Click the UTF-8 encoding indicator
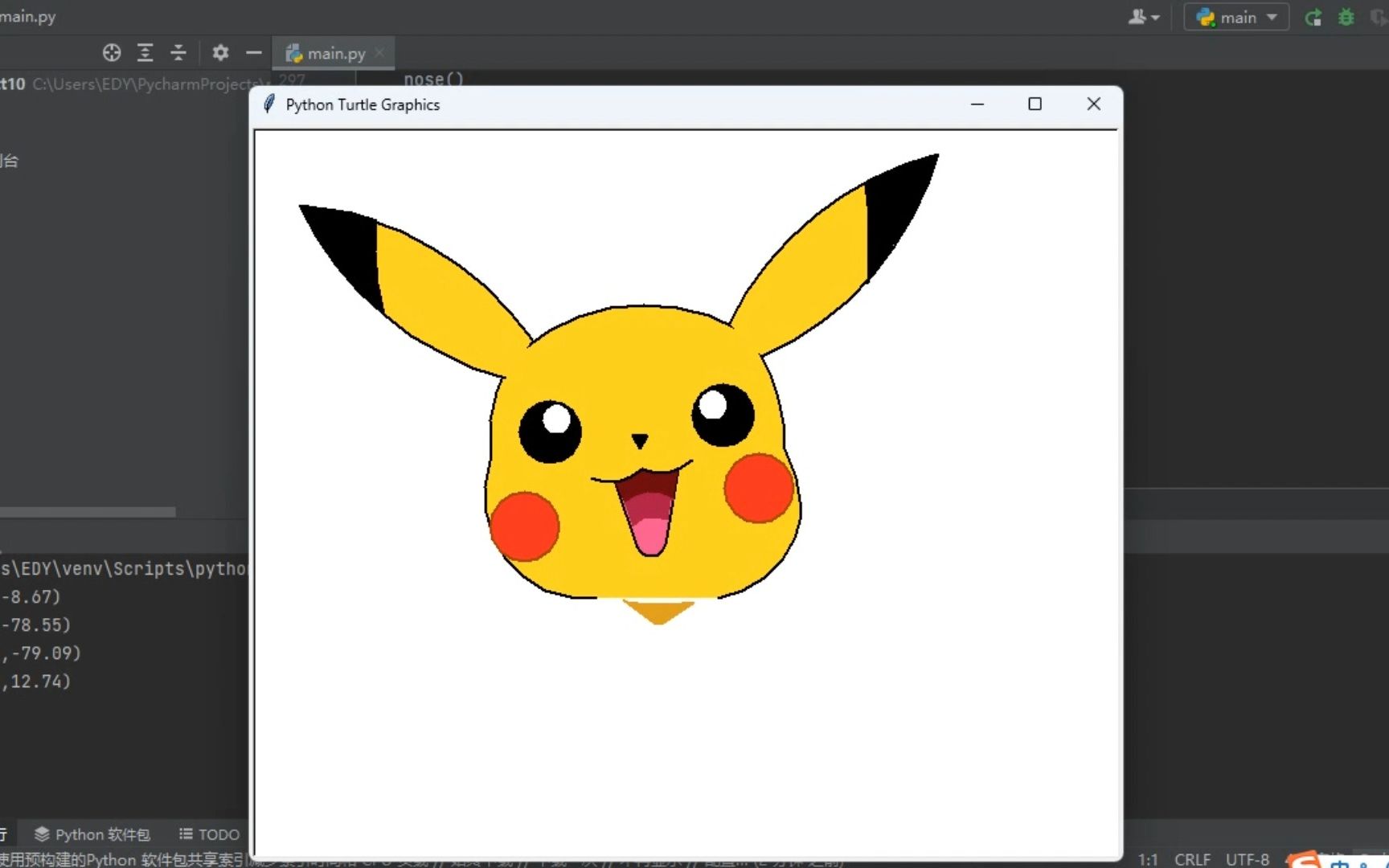The height and width of the screenshot is (868, 1389). click(x=1247, y=859)
